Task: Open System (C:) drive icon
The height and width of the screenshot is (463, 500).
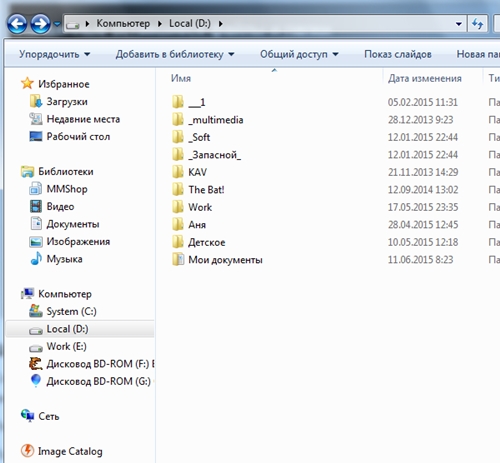Action: (x=36, y=311)
